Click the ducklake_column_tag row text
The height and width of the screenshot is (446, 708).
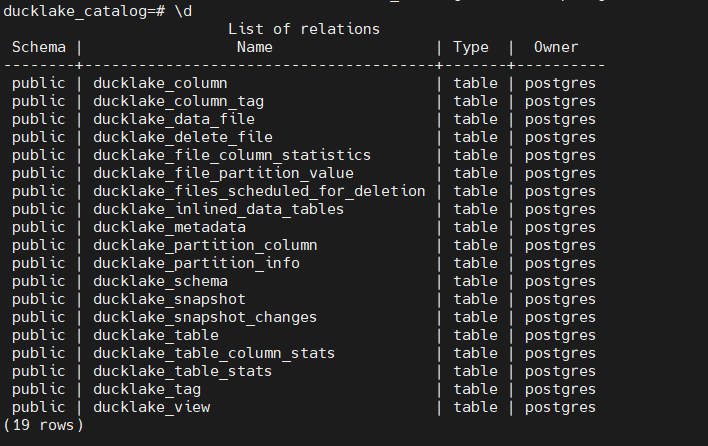178,101
